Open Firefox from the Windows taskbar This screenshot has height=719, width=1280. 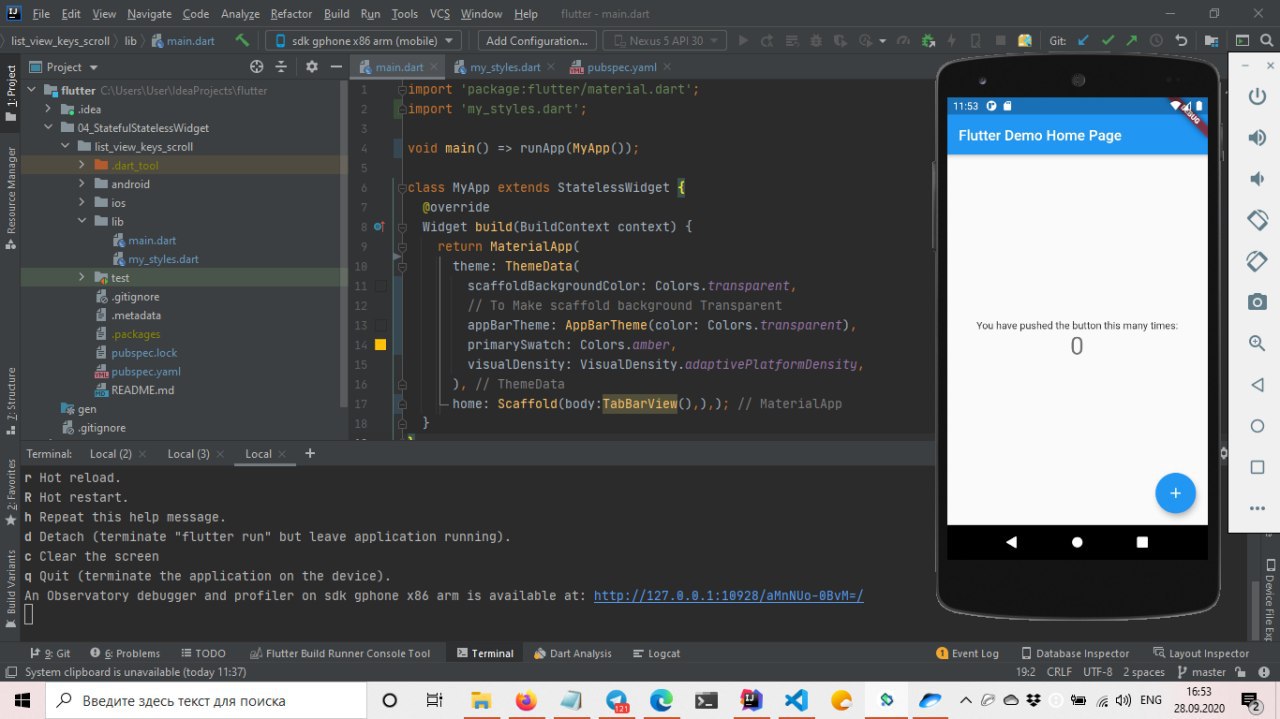pos(526,700)
